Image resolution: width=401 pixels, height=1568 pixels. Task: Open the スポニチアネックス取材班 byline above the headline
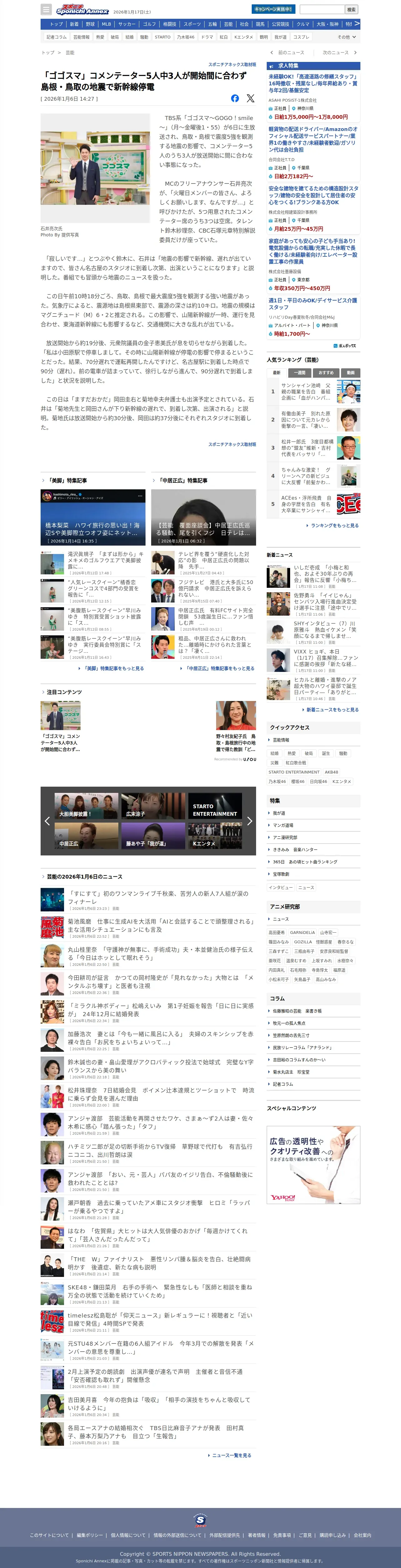(232, 64)
